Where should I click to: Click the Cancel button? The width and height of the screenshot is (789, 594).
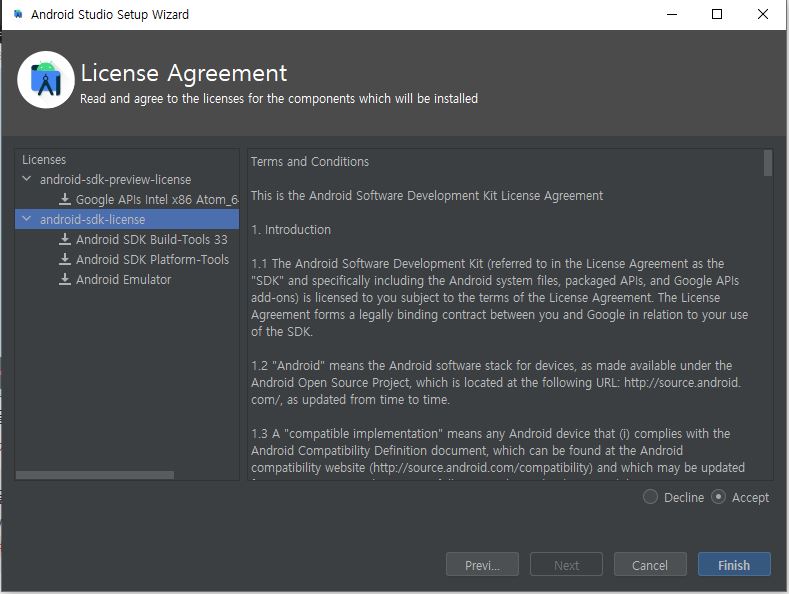(650, 564)
